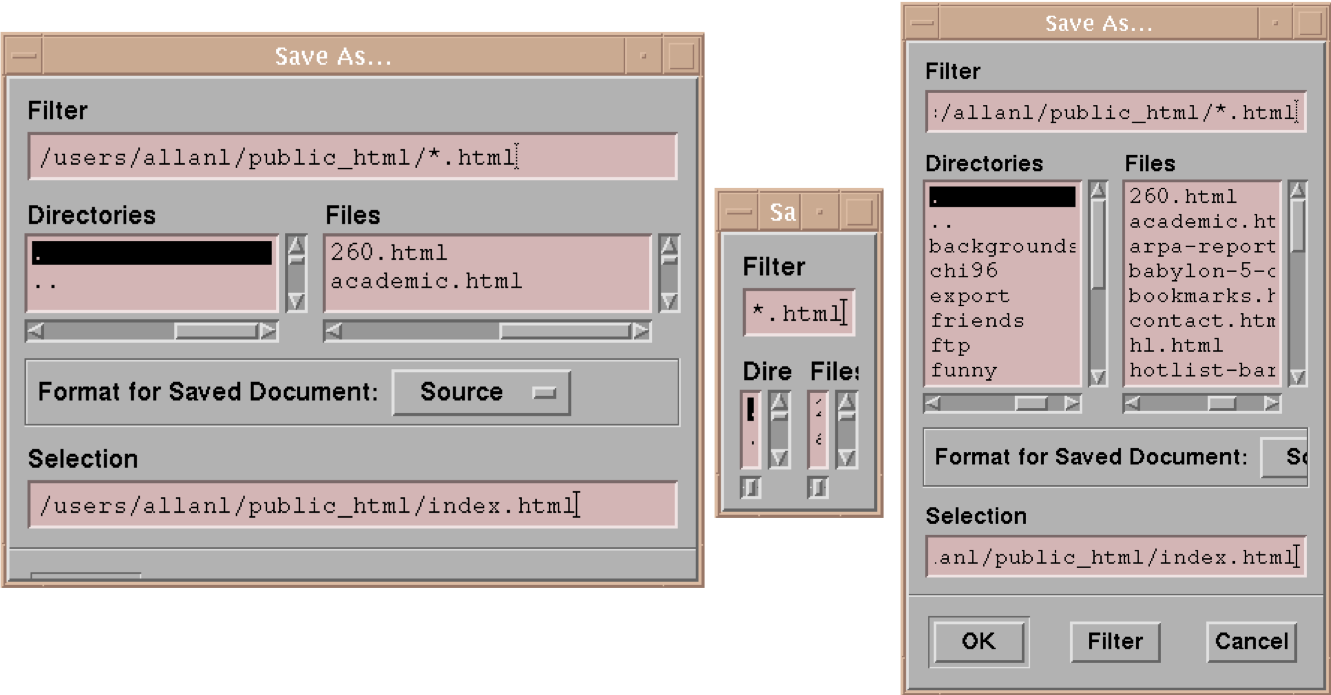Click Filter field in right Save As window
This screenshot has height=695, width=1331.
click(x=1116, y=113)
